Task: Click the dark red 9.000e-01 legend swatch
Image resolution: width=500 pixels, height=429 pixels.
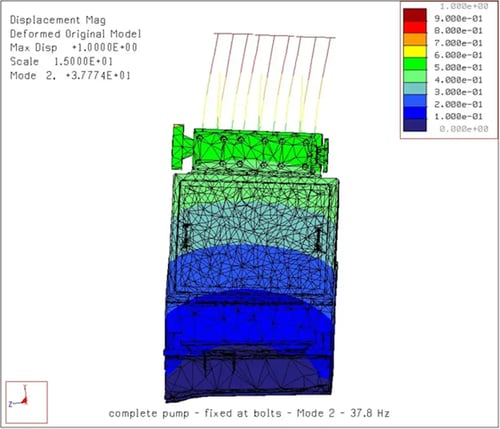Action: [415, 15]
